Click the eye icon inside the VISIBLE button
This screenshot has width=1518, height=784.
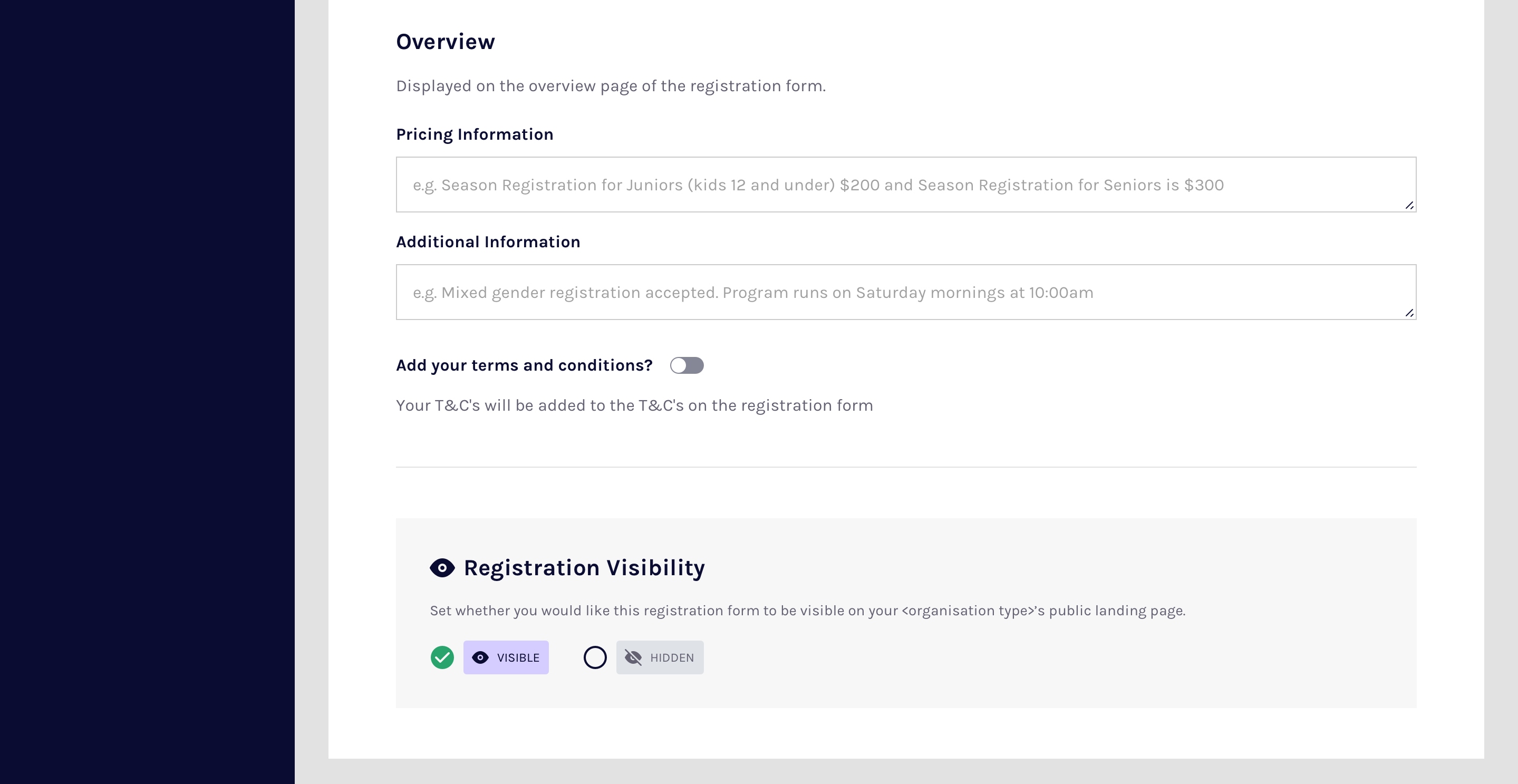click(x=480, y=657)
